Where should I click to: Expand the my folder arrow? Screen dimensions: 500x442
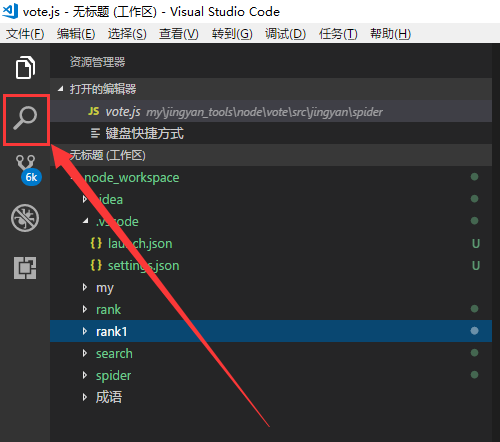pyautogui.click(x=85, y=287)
